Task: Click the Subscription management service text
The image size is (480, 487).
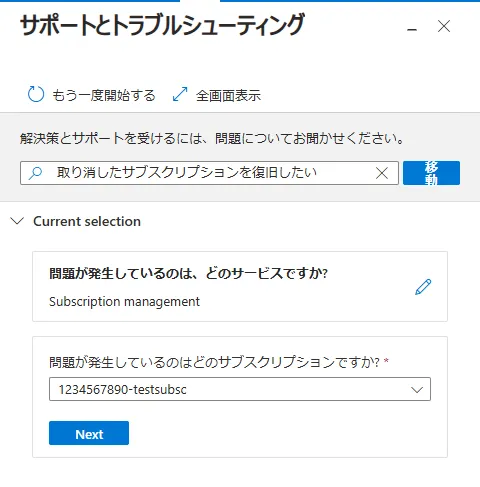Action: [125, 302]
